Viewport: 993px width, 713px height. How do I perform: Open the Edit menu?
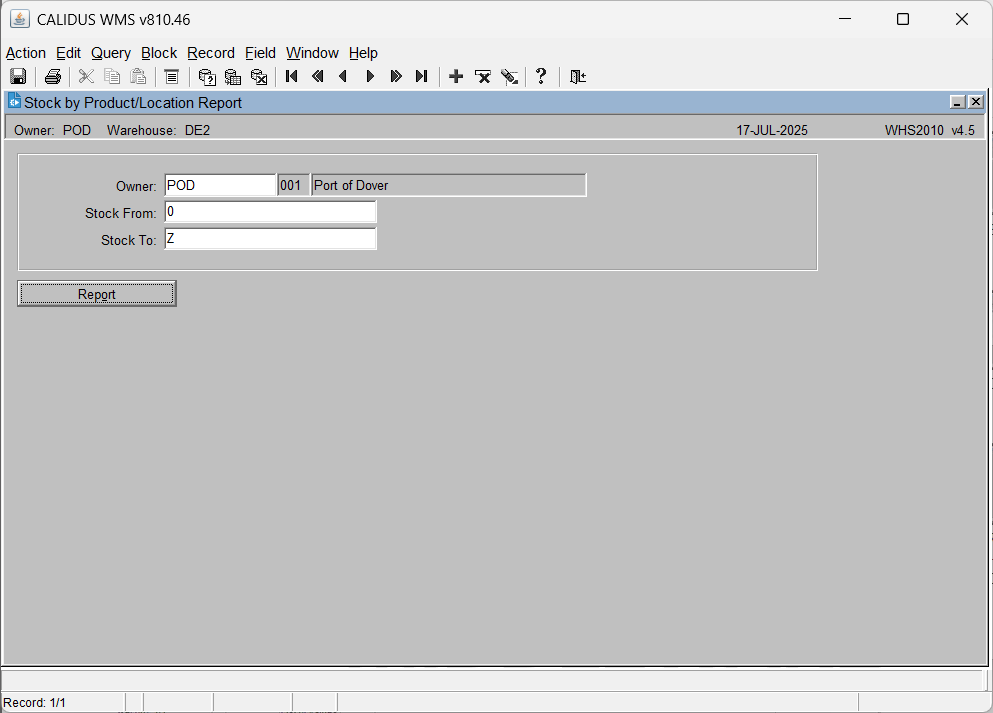point(68,53)
